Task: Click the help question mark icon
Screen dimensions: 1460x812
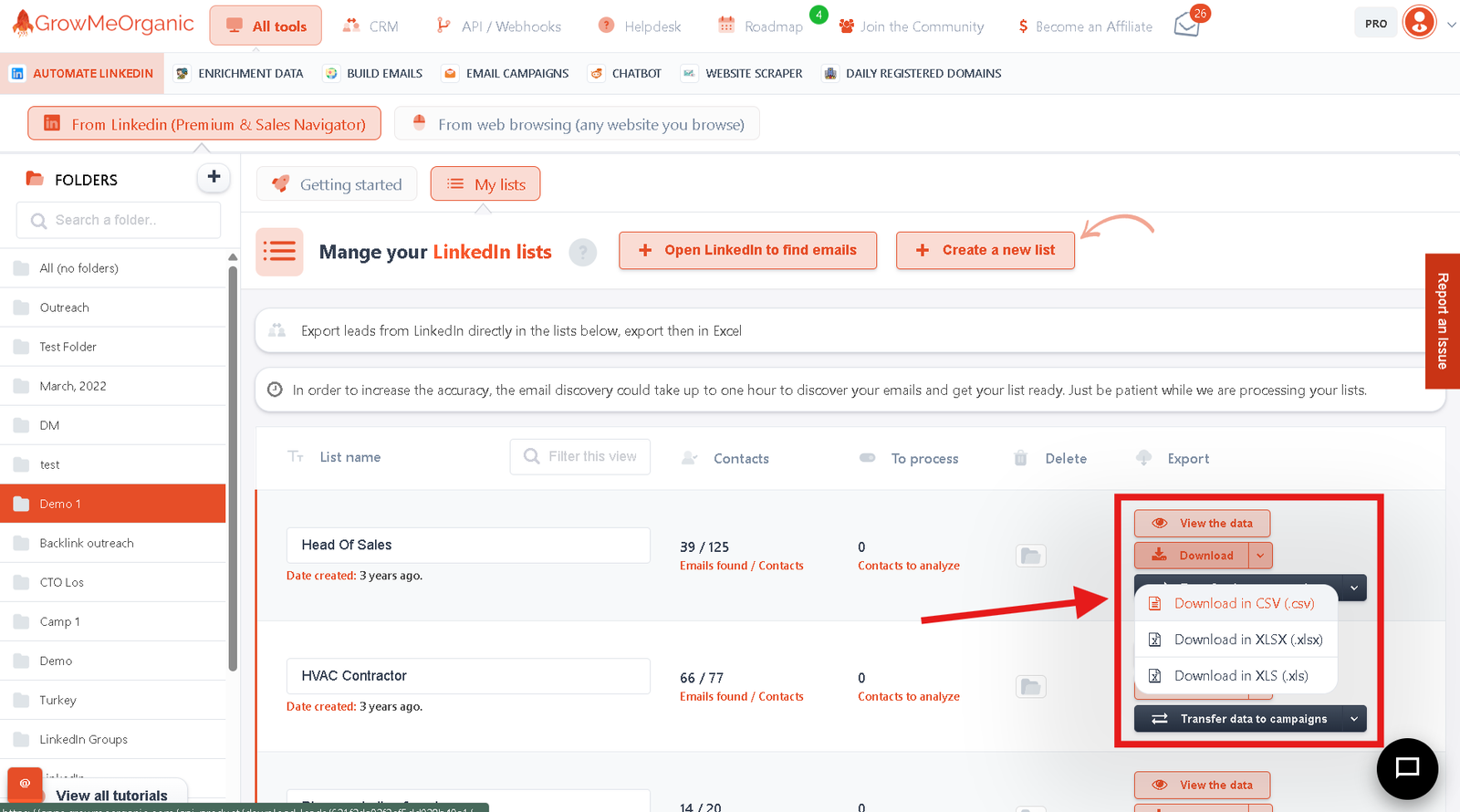Action: click(x=582, y=252)
